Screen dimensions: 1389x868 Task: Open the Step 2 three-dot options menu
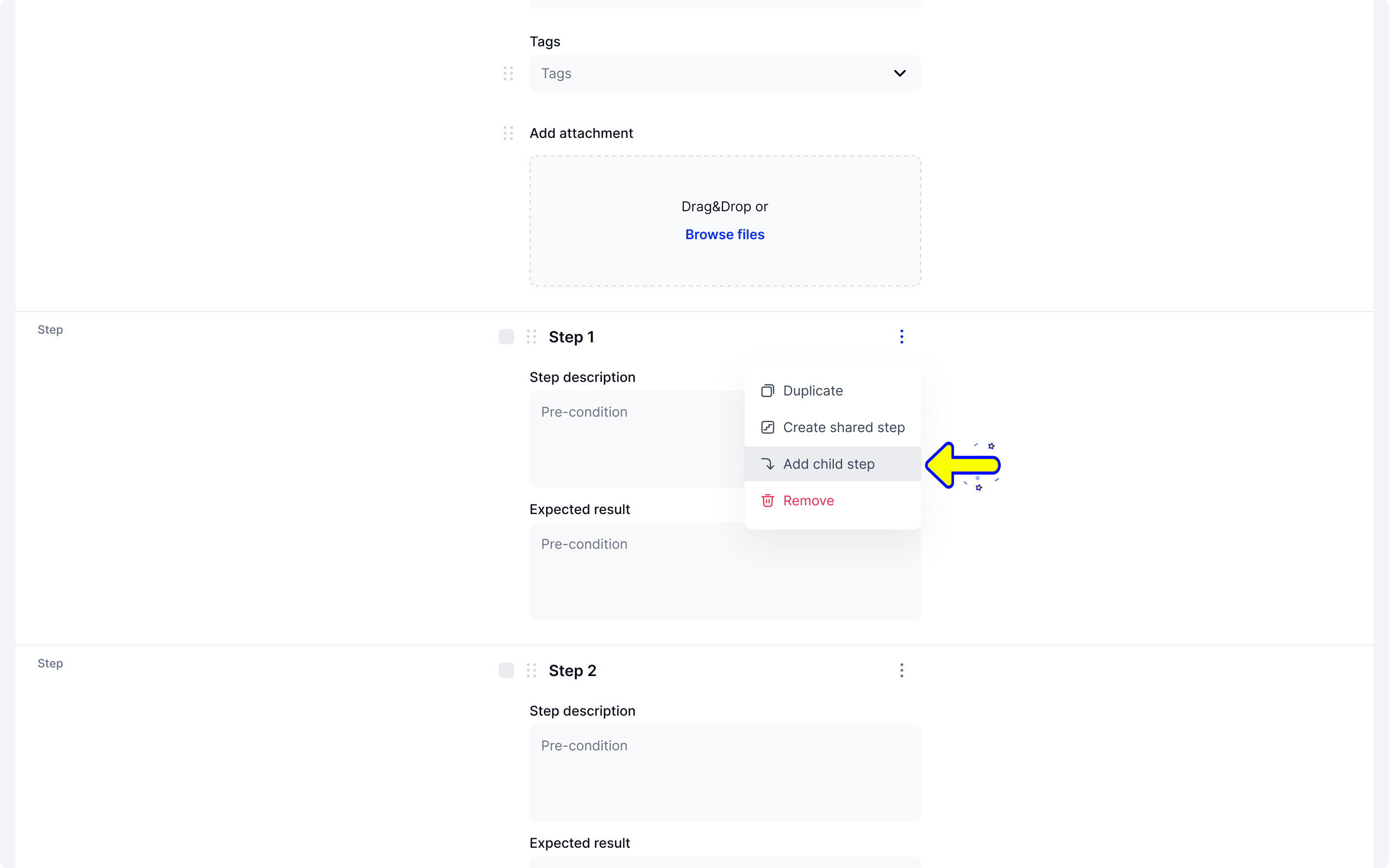click(x=902, y=670)
